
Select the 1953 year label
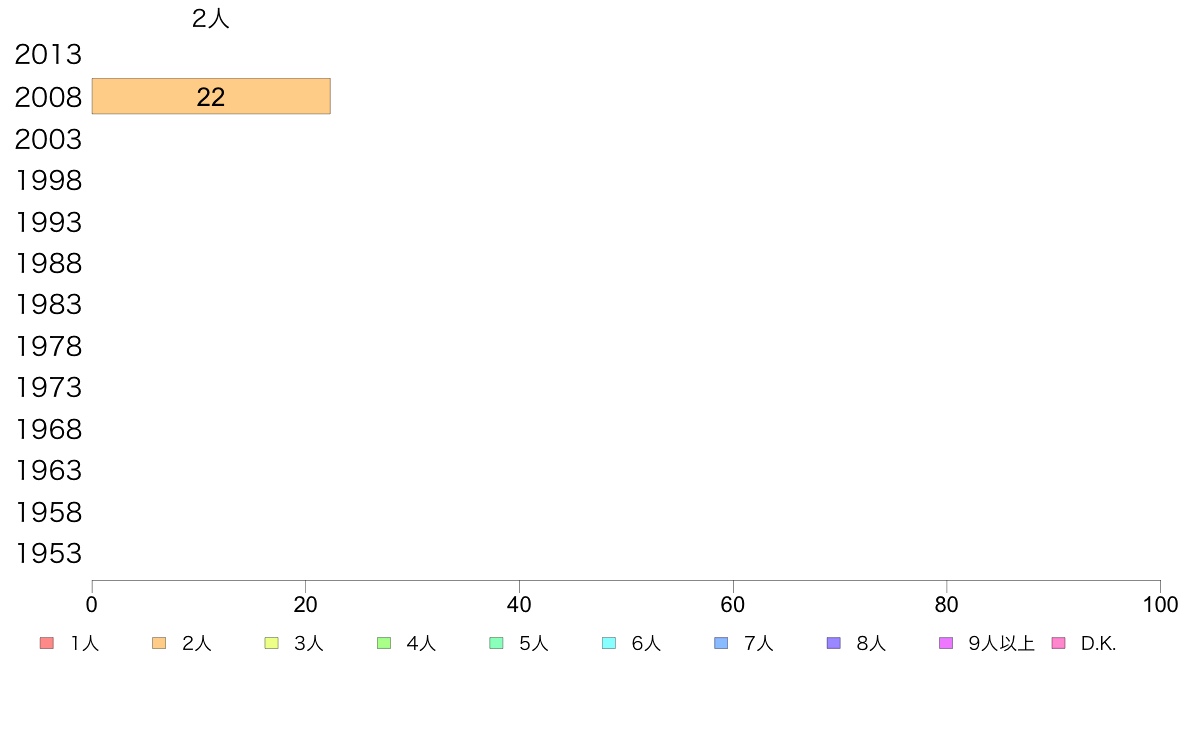click(x=48, y=553)
